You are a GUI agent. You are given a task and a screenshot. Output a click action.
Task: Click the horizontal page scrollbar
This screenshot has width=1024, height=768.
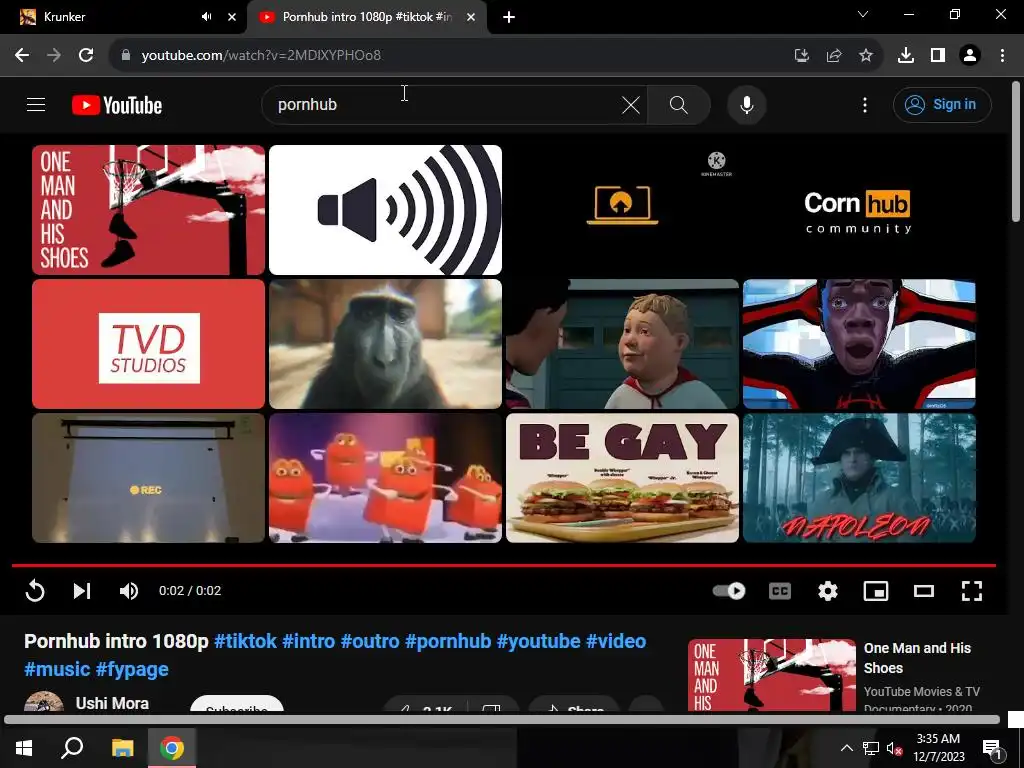502,720
